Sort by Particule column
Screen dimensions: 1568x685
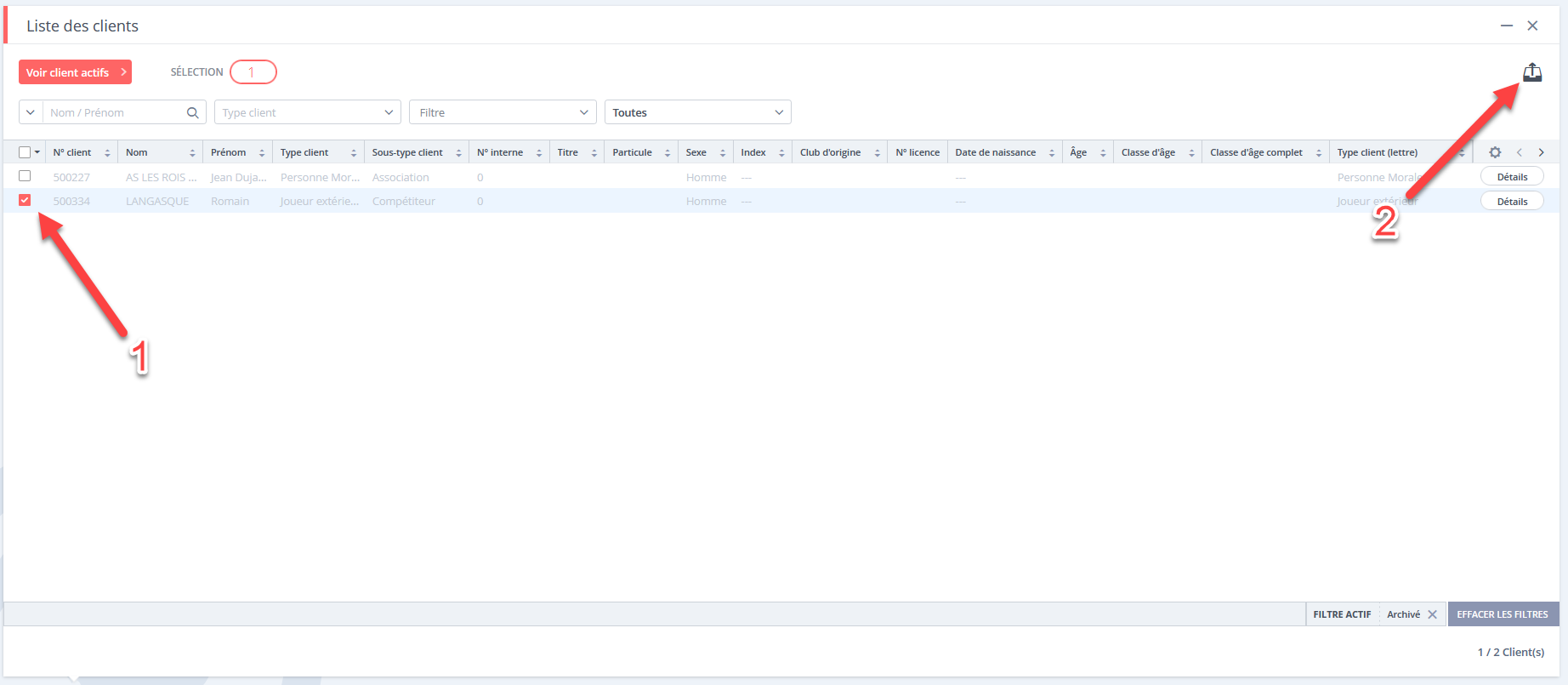click(668, 153)
